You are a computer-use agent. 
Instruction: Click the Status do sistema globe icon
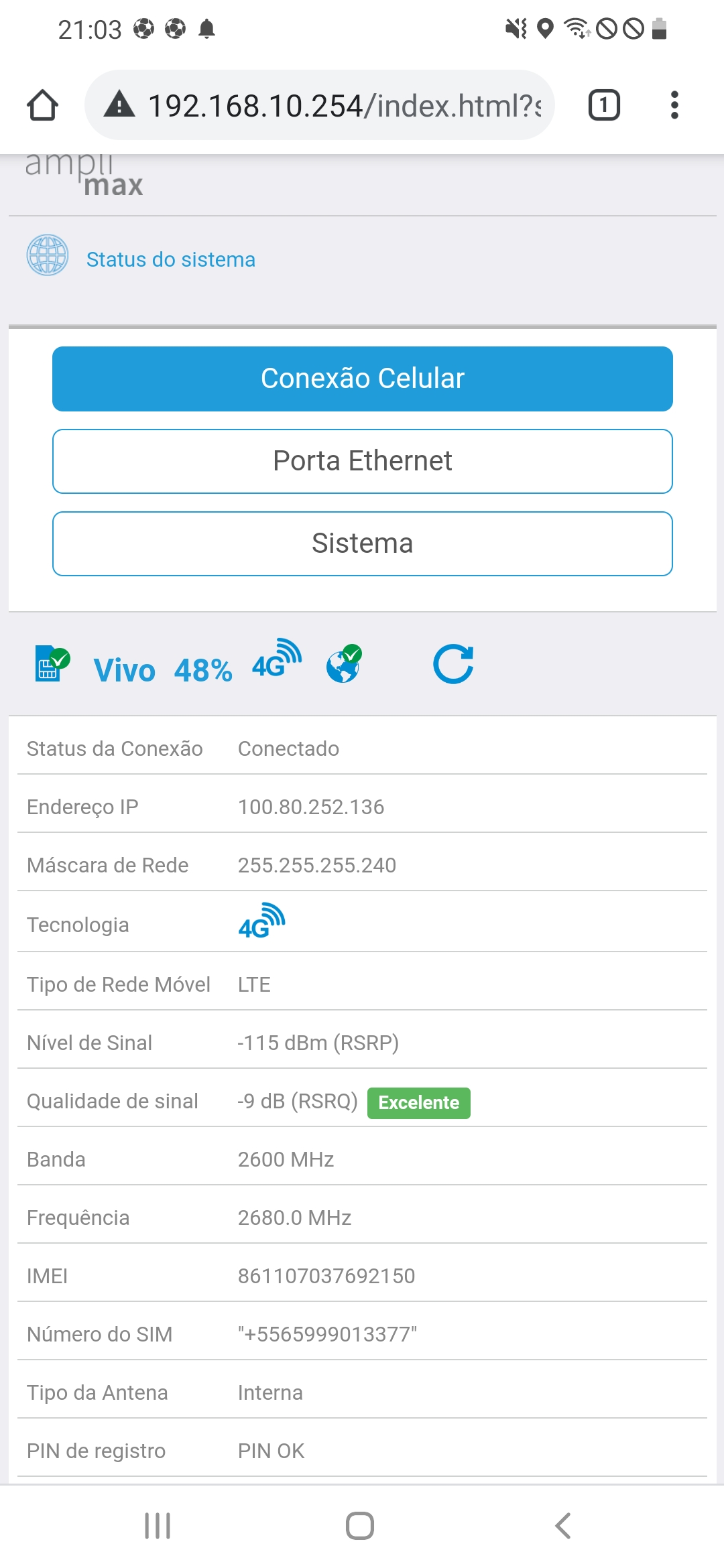click(x=47, y=255)
